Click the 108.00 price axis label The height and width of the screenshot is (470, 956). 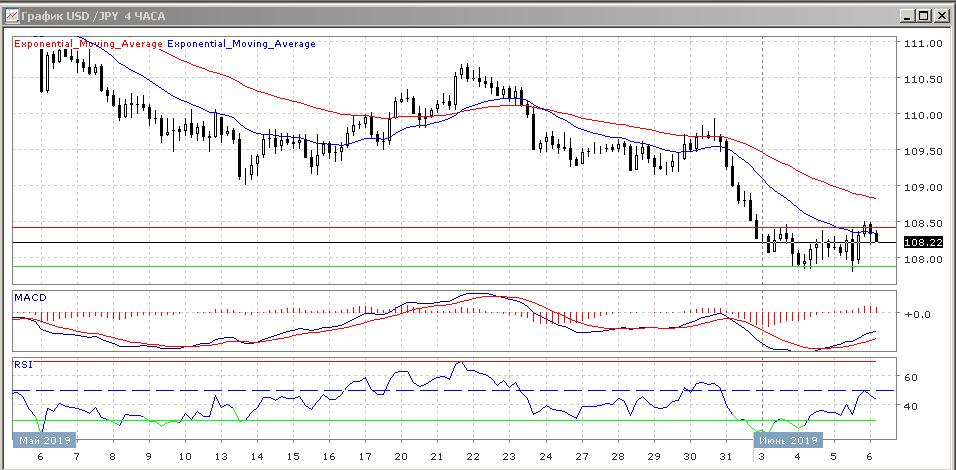(922, 259)
